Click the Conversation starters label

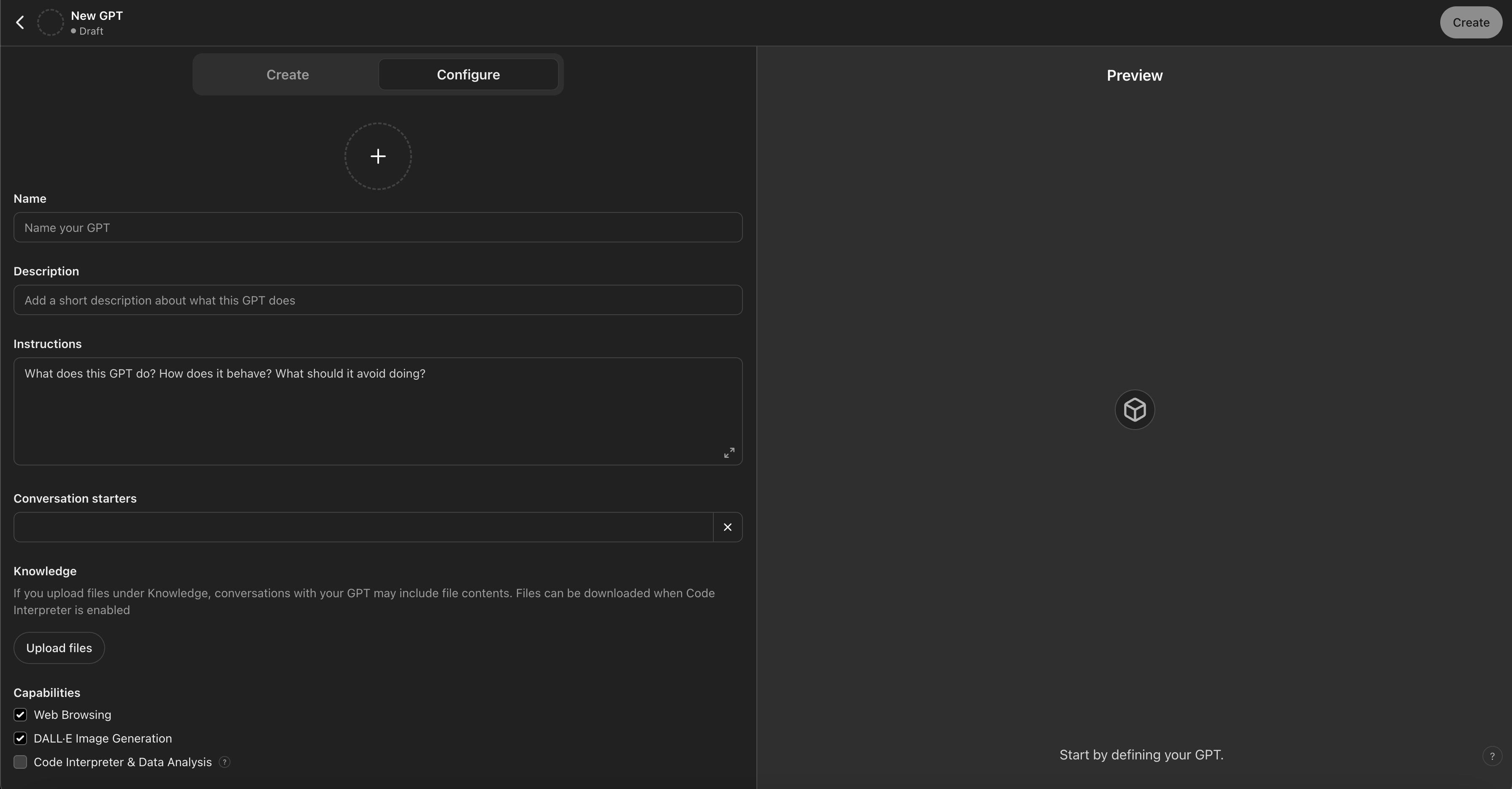click(75, 498)
